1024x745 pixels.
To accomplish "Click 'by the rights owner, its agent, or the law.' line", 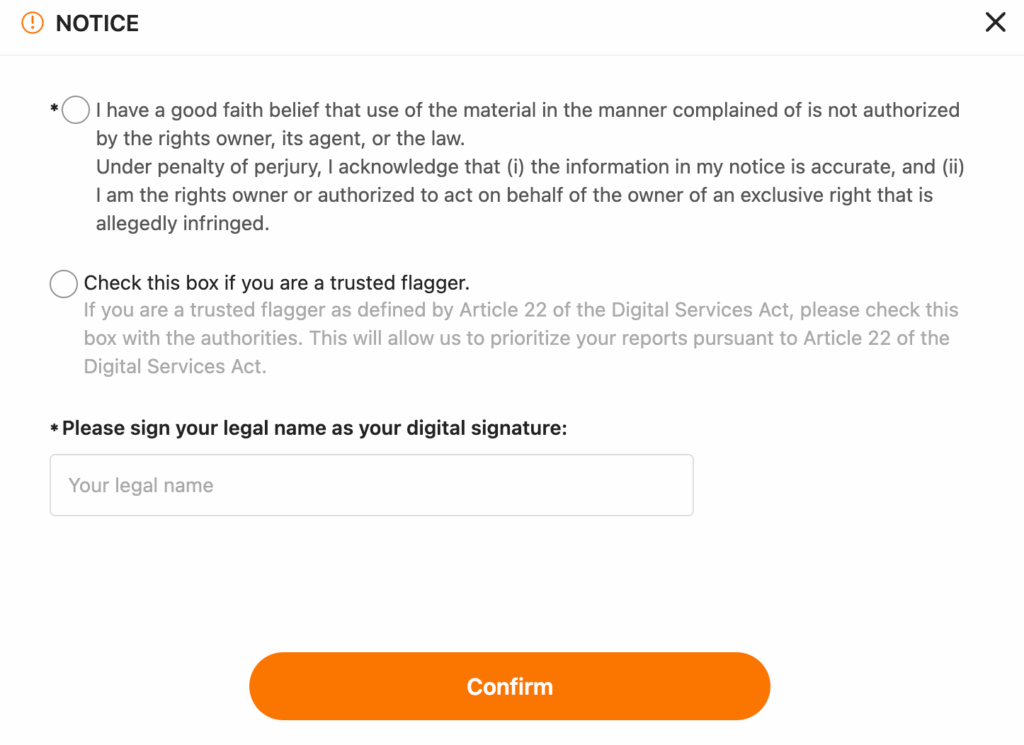I will click(280, 138).
